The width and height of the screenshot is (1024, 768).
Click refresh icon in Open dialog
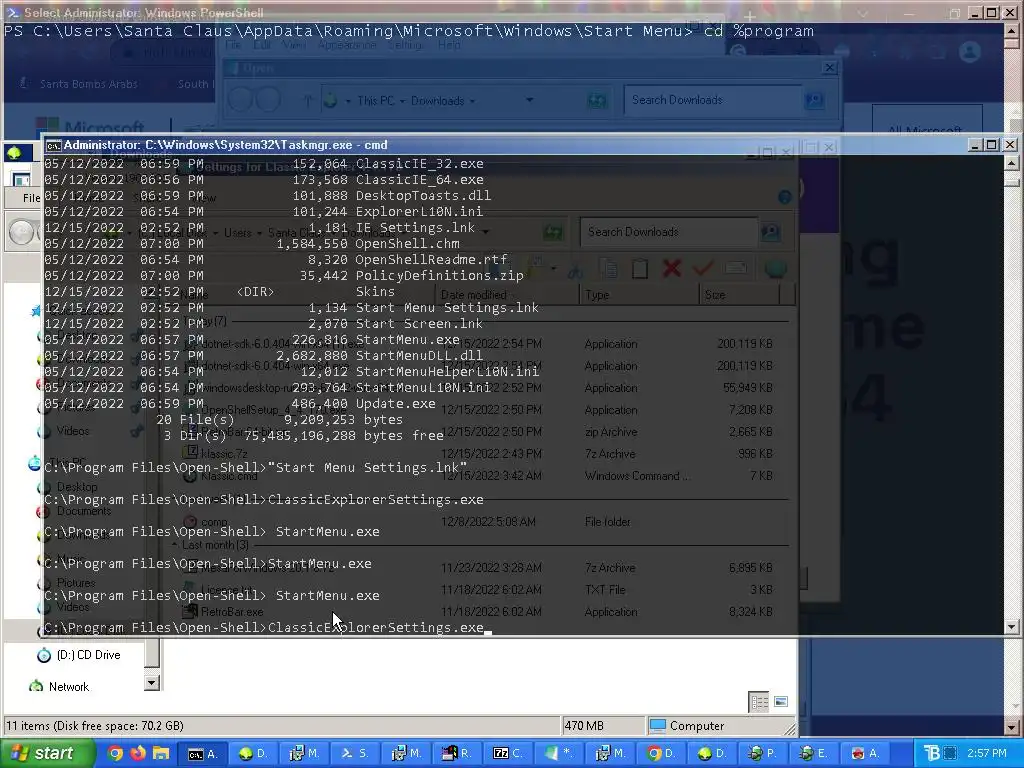tap(596, 101)
